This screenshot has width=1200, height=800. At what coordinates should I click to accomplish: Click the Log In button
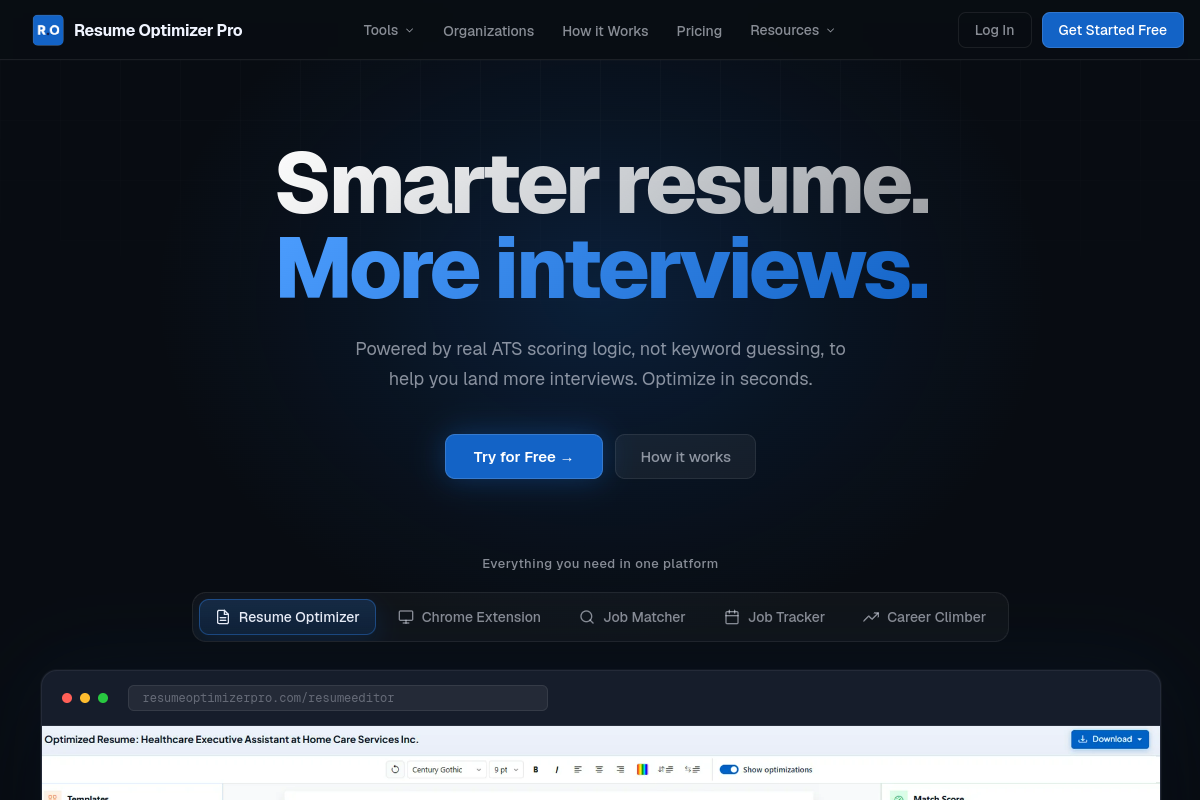point(994,30)
